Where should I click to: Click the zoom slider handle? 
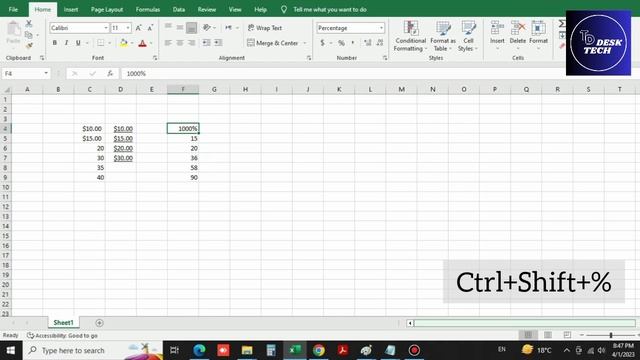pos(611,335)
